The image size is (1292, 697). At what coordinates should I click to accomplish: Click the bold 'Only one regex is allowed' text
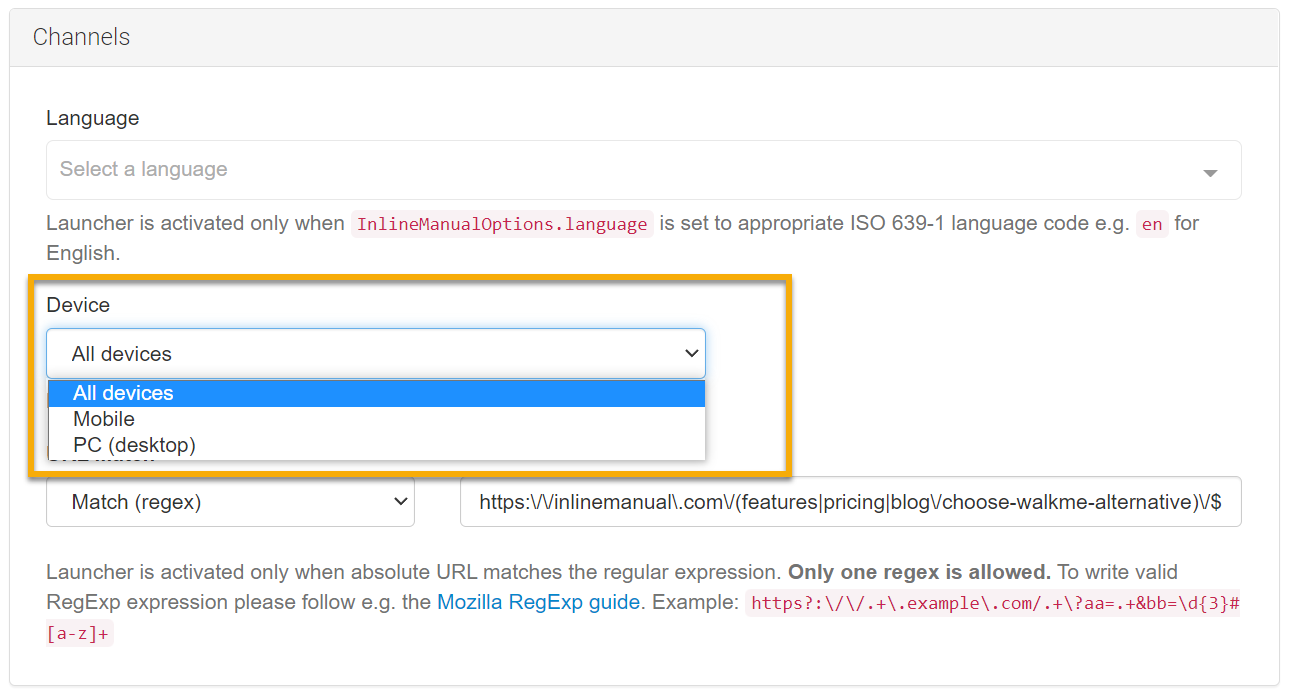[x=919, y=572]
